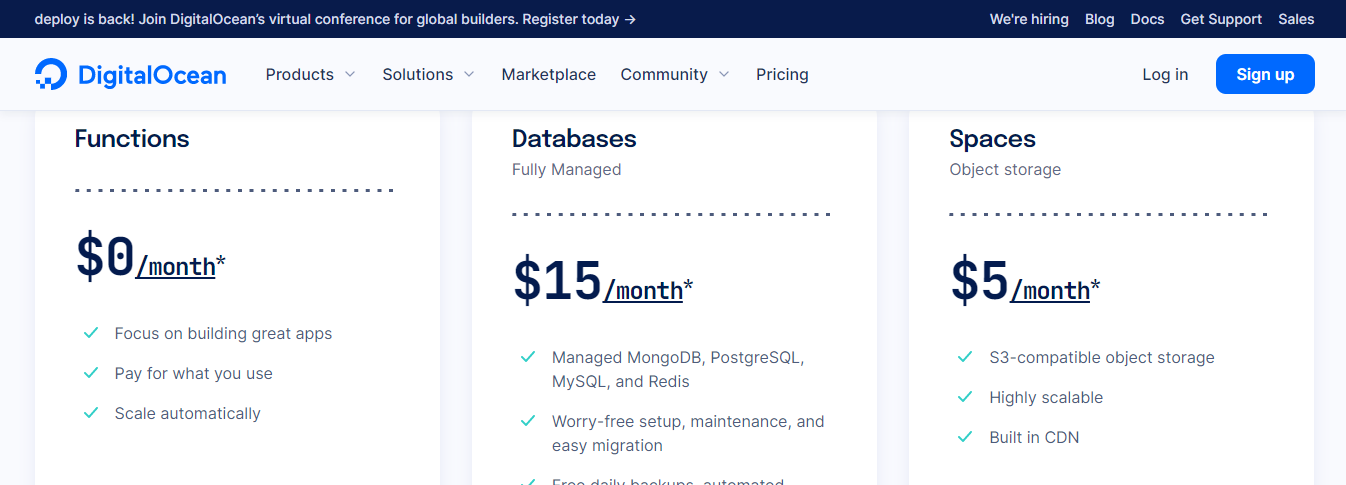Click the Functions card heading
This screenshot has width=1346, height=485.
(132, 138)
